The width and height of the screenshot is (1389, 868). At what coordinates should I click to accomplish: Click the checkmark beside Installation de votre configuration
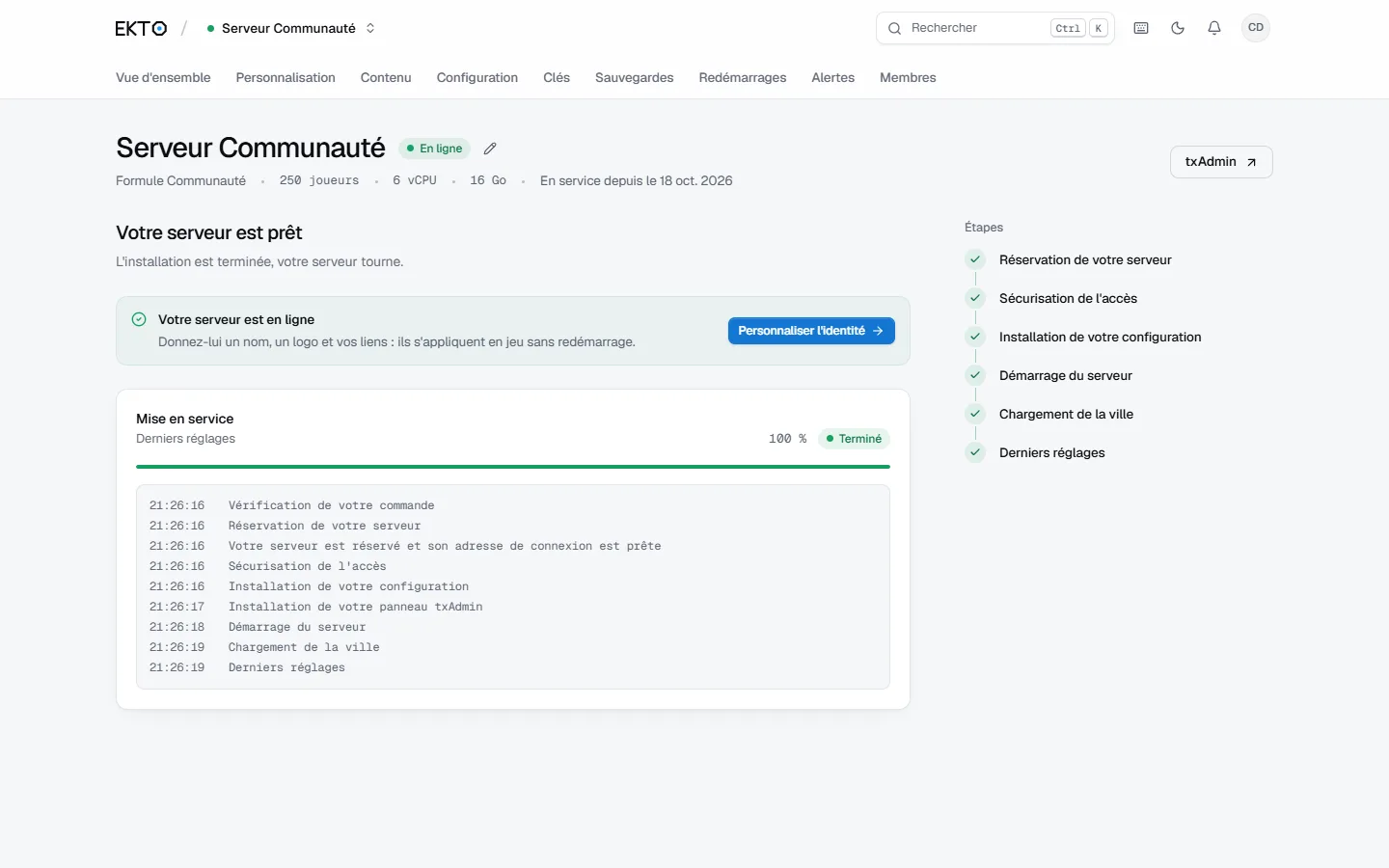[x=975, y=337]
